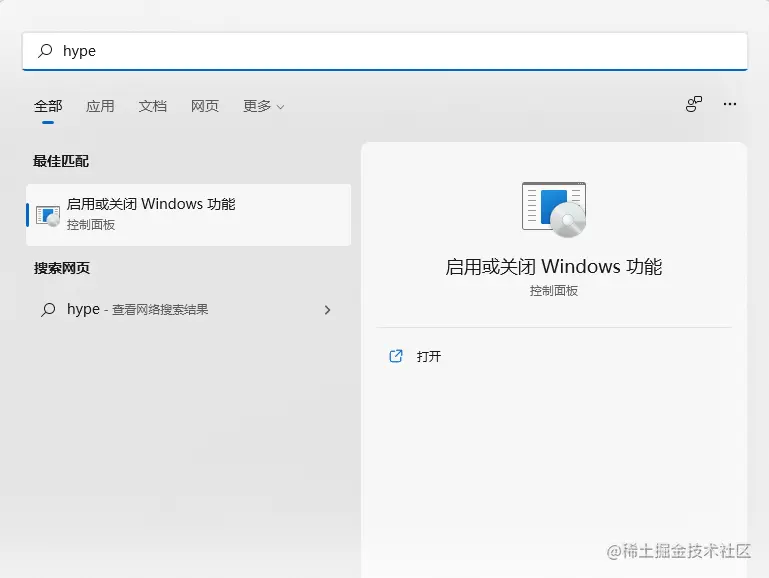Select the 全部 tab
The image size is (769, 578).
[x=48, y=106]
